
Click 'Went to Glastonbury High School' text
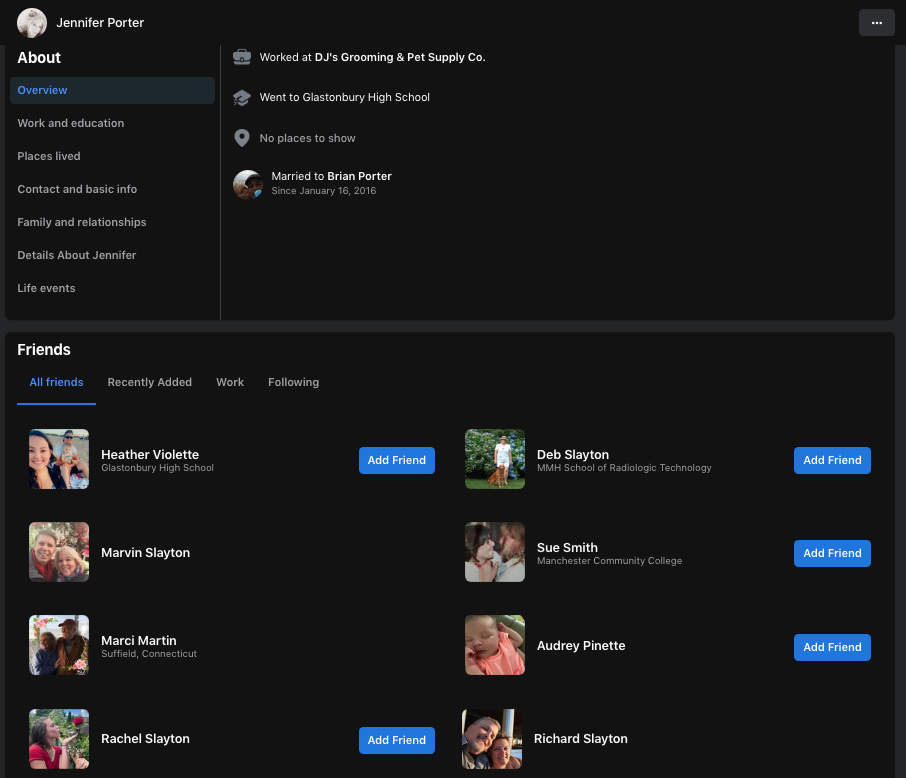[344, 97]
